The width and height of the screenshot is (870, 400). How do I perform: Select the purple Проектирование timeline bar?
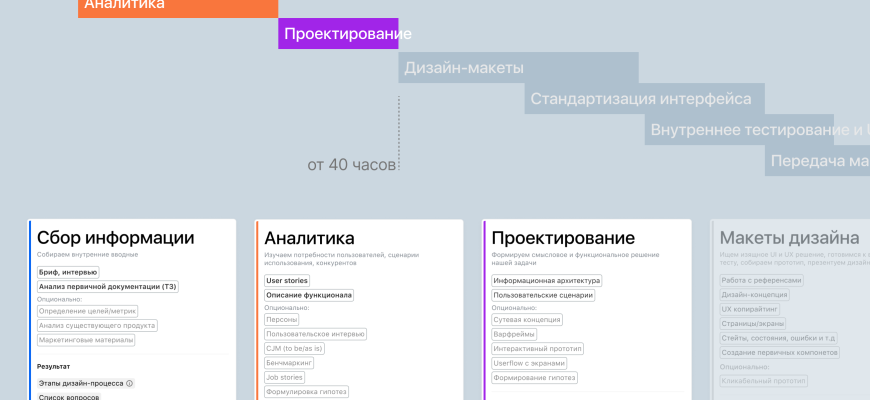click(338, 34)
